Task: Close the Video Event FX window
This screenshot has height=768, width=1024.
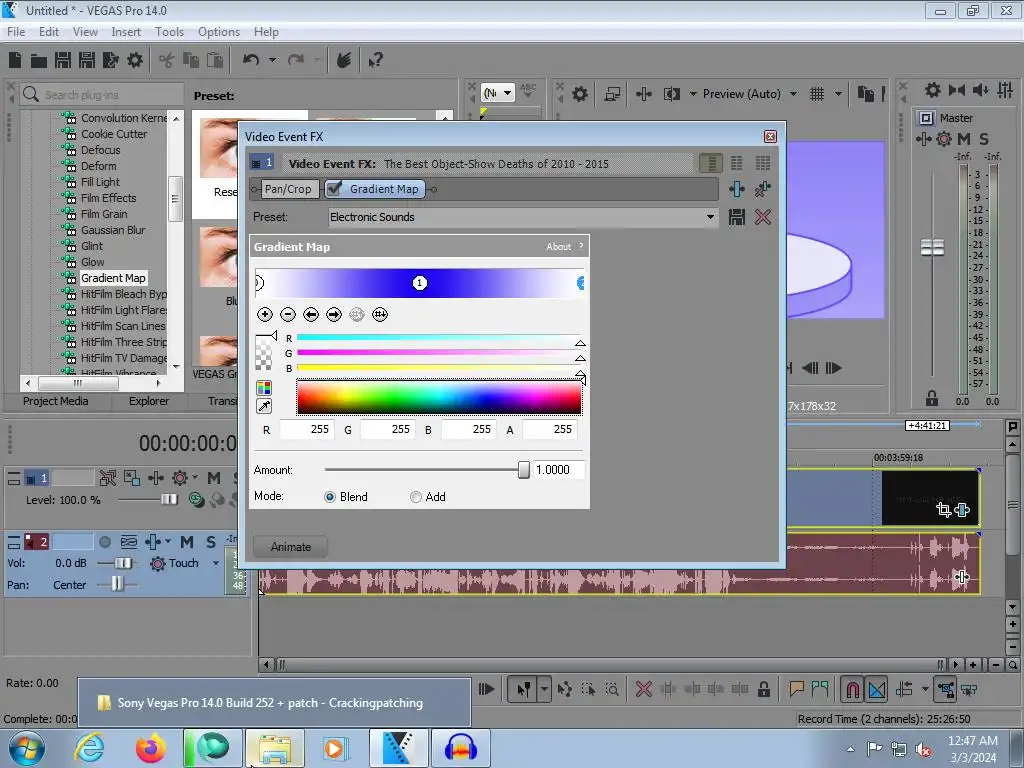Action: (x=771, y=136)
